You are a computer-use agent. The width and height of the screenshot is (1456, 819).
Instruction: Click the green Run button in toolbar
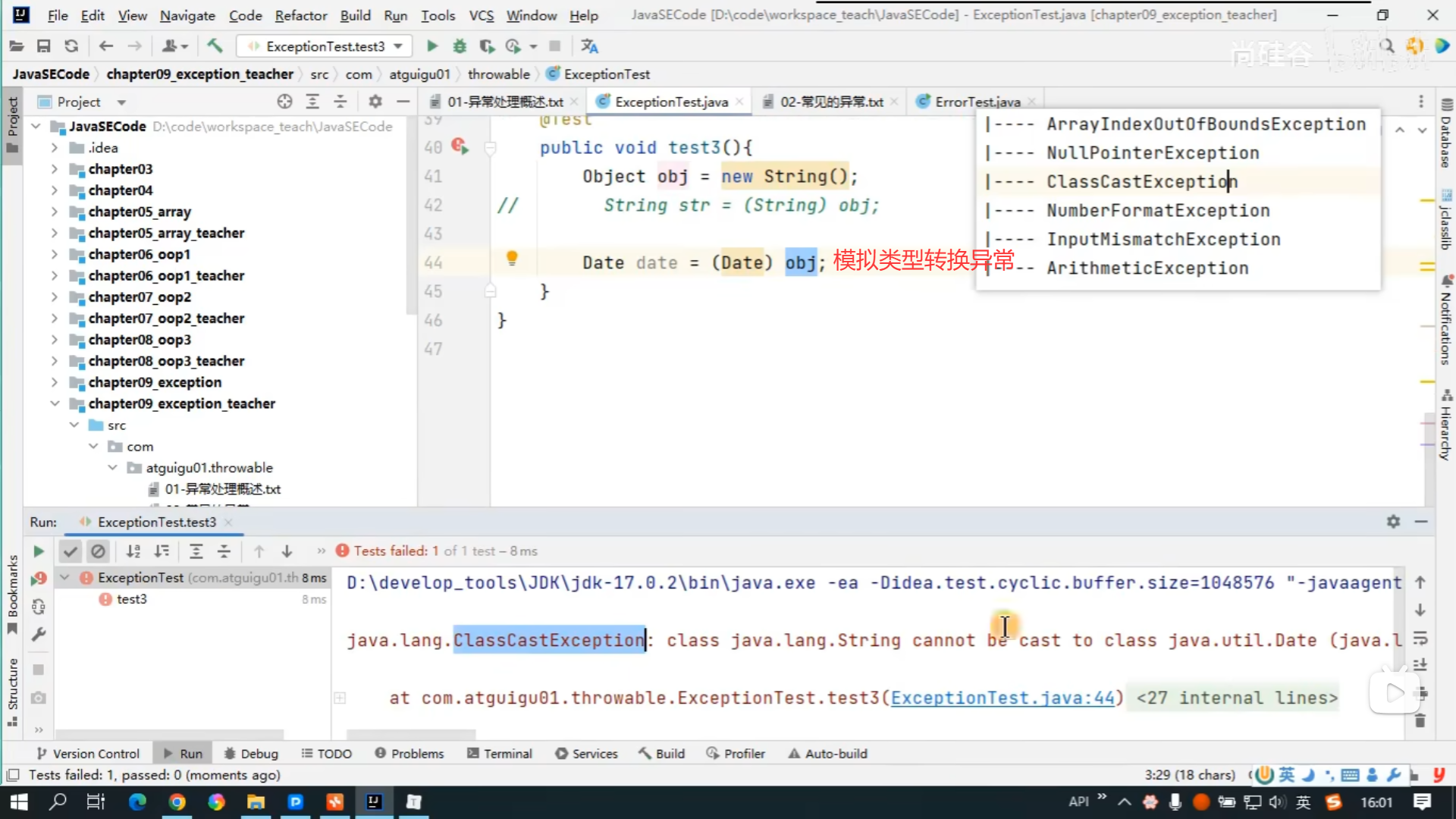coord(431,46)
